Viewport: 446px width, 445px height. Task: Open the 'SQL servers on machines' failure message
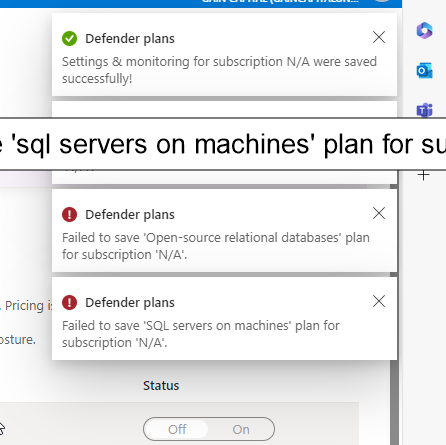tap(201, 334)
